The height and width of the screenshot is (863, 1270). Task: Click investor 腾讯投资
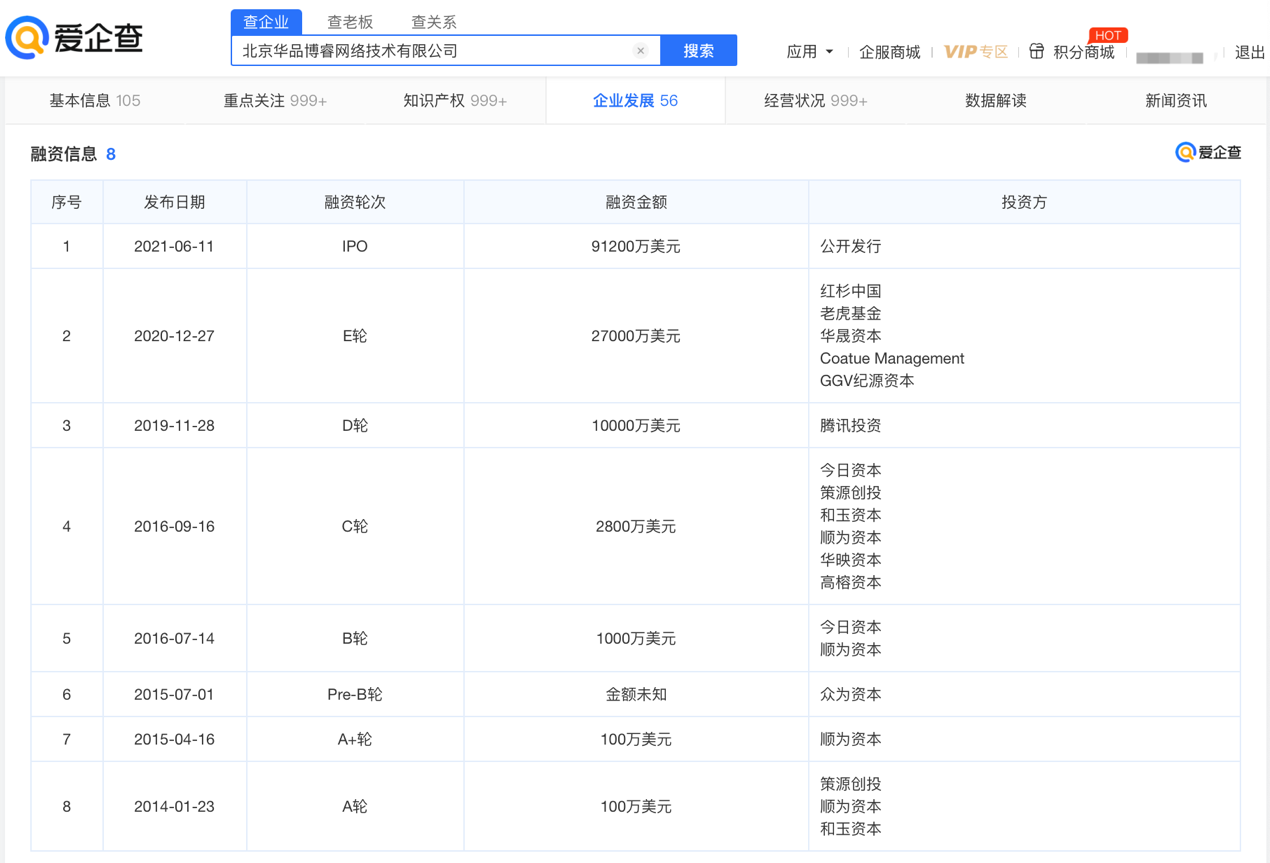pos(851,426)
